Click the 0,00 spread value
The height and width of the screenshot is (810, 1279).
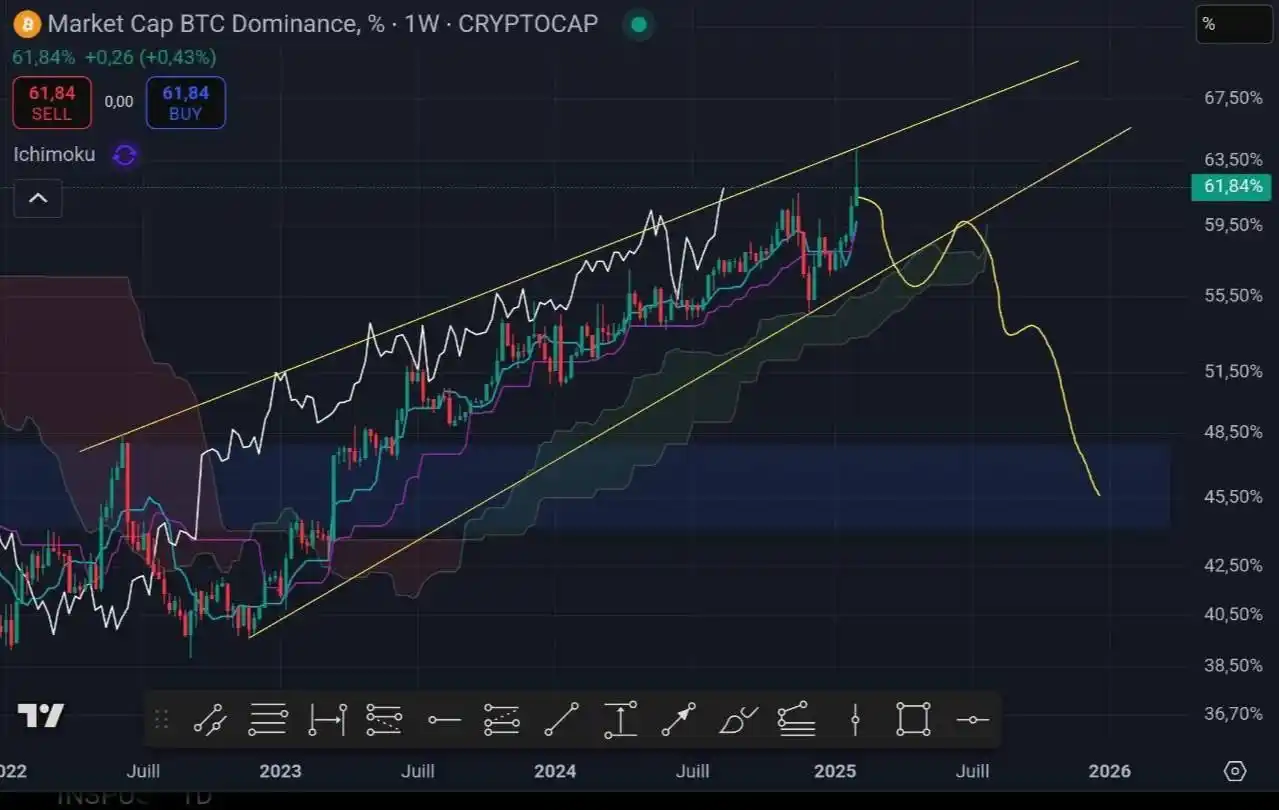click(x=119, y=102)
